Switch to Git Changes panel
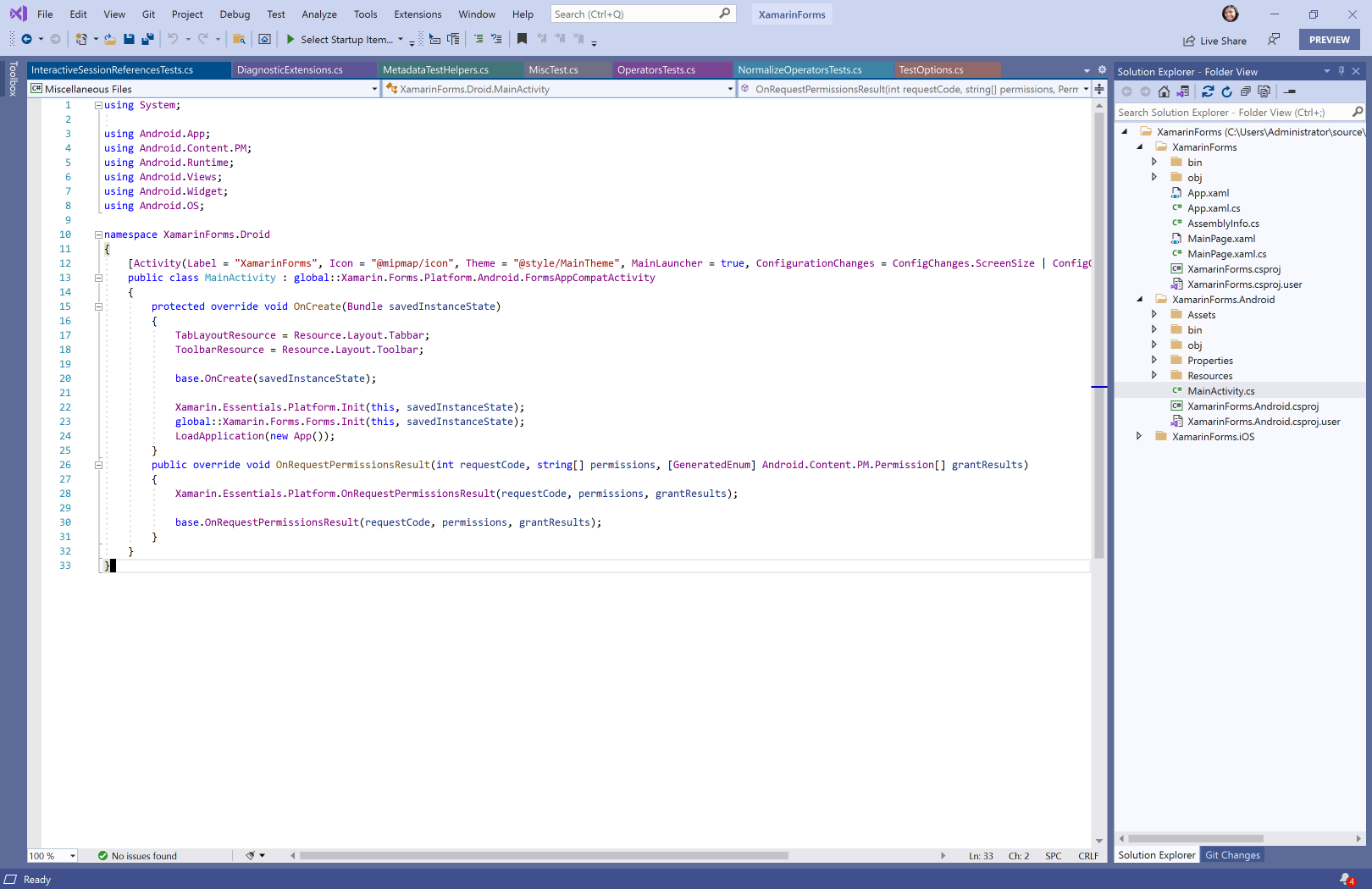The height and width of the screenshot is (889, 1372). pos(1232,855)
